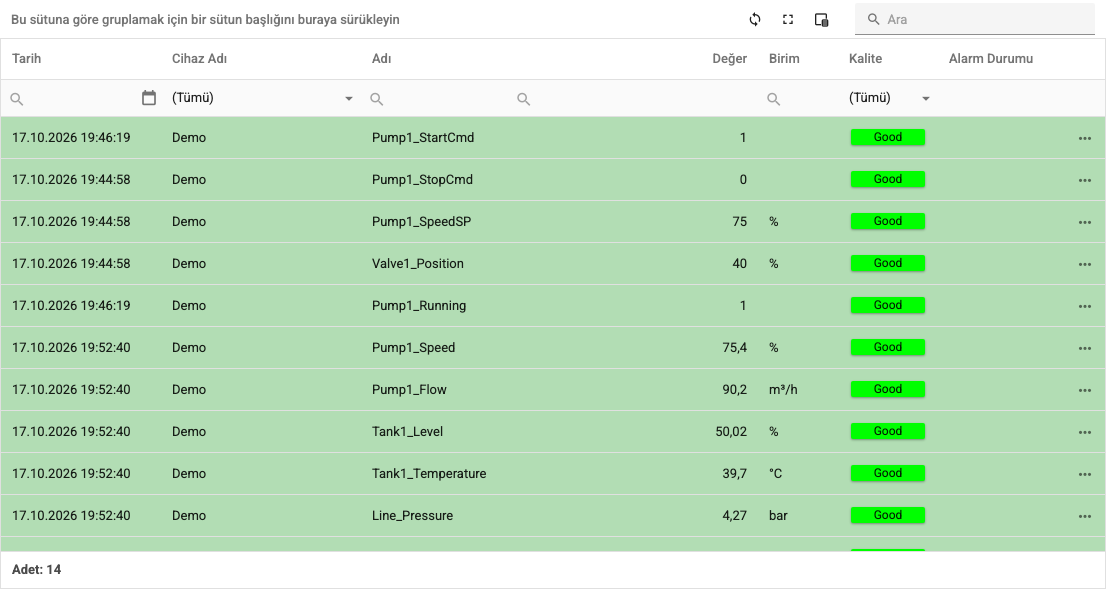Toggle fullscreen mode with the toolbar icon
The image size is (1106, 589).
tap(788, 20)
